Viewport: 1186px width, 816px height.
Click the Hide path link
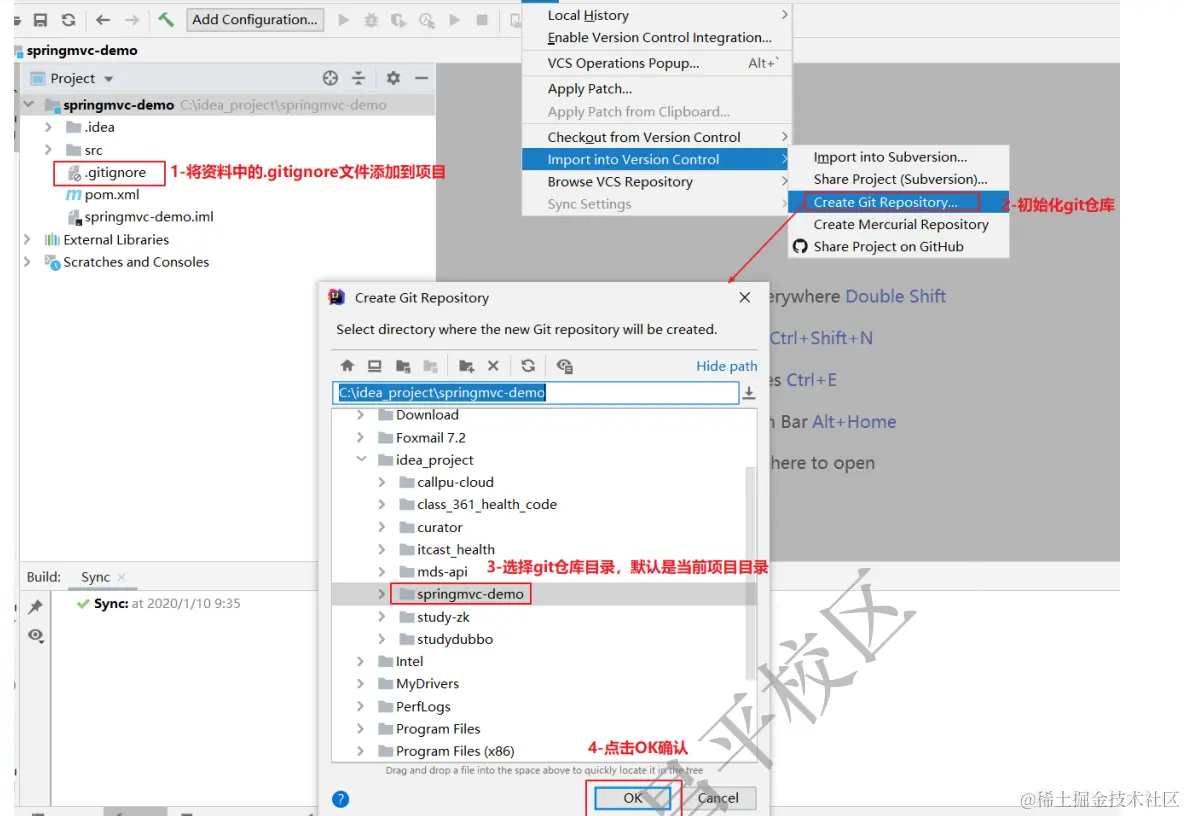(x=726, y=366)
